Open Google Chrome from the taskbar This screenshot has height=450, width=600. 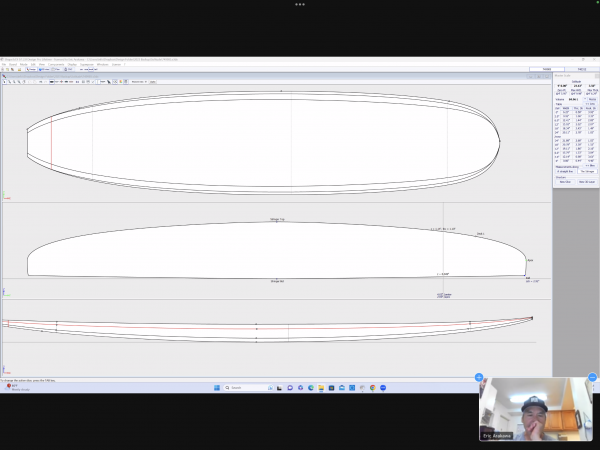pyautogui.click(x=372, y=387)
